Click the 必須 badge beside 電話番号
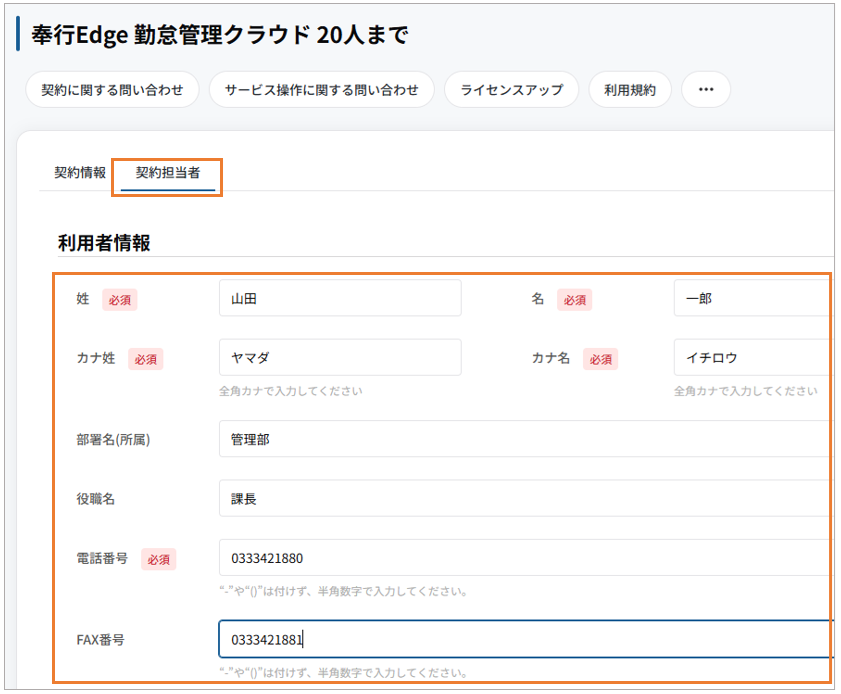Screen dimensions: 841x694 click(159, 559)
